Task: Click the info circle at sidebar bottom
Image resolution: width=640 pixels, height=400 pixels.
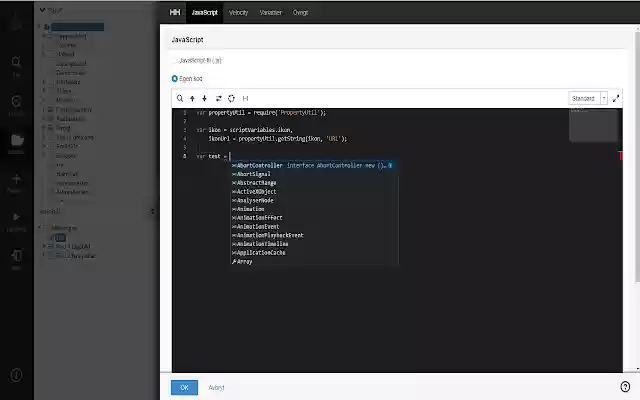Action: click(16, 375)
